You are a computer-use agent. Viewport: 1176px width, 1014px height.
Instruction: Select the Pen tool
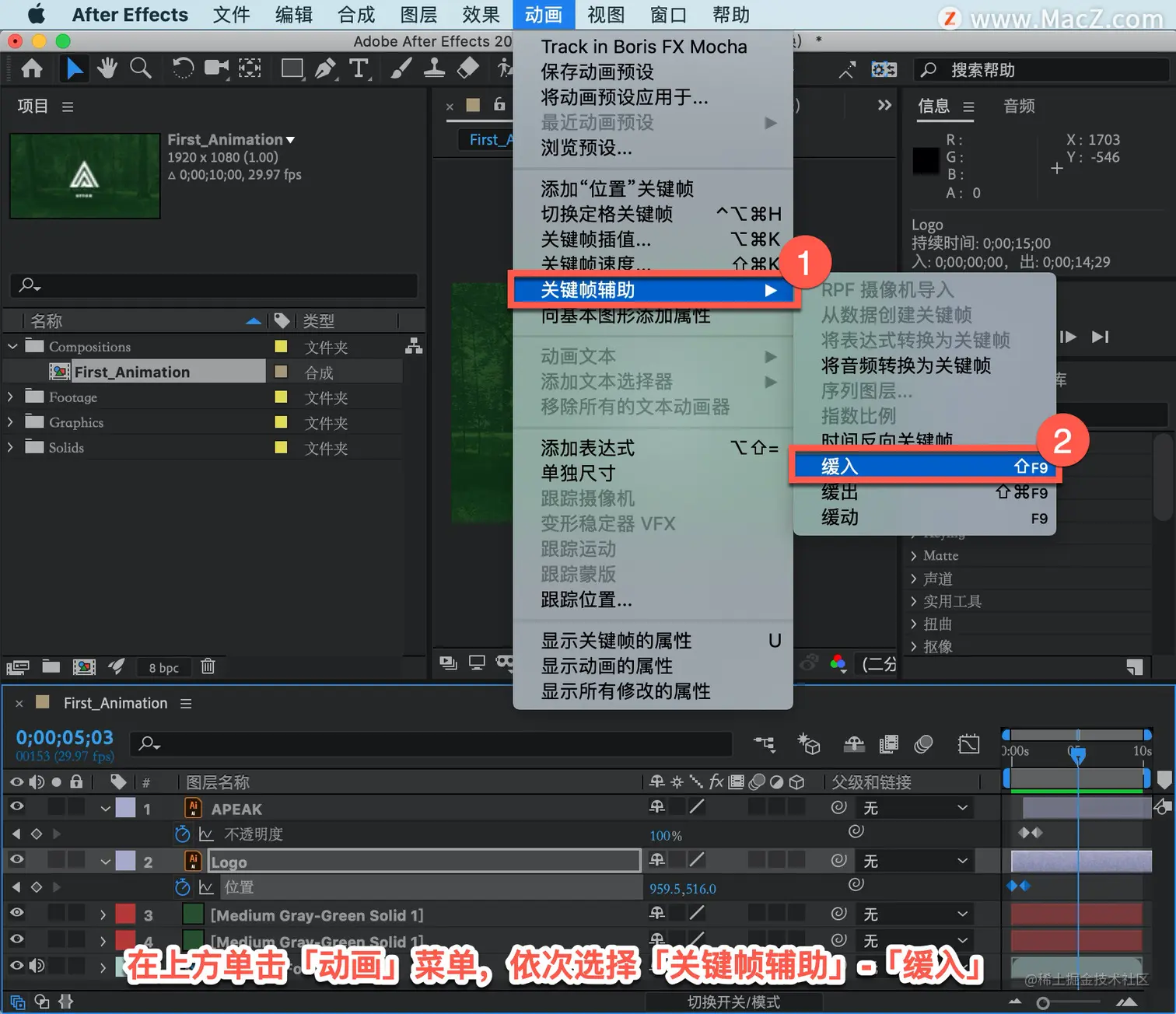click(x=325, y=69)
